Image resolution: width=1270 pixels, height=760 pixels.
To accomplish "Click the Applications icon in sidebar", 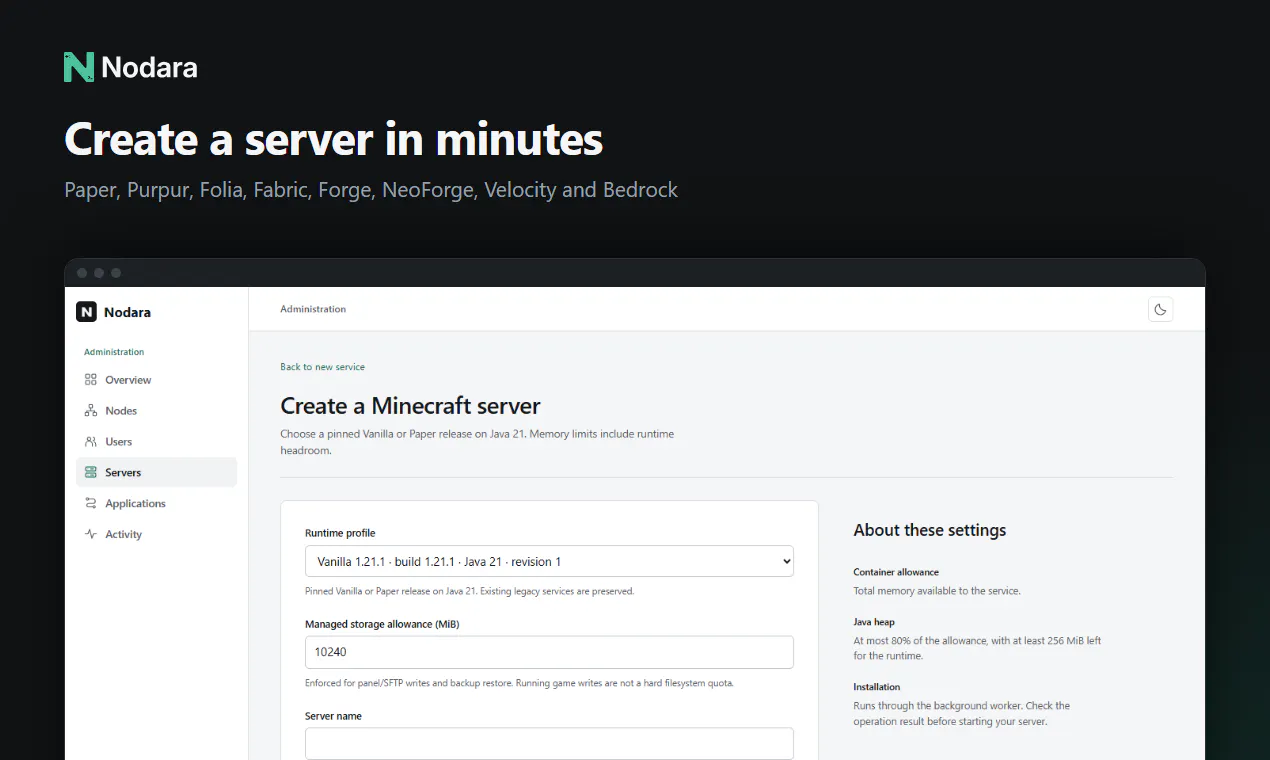I will click(91, 504).
